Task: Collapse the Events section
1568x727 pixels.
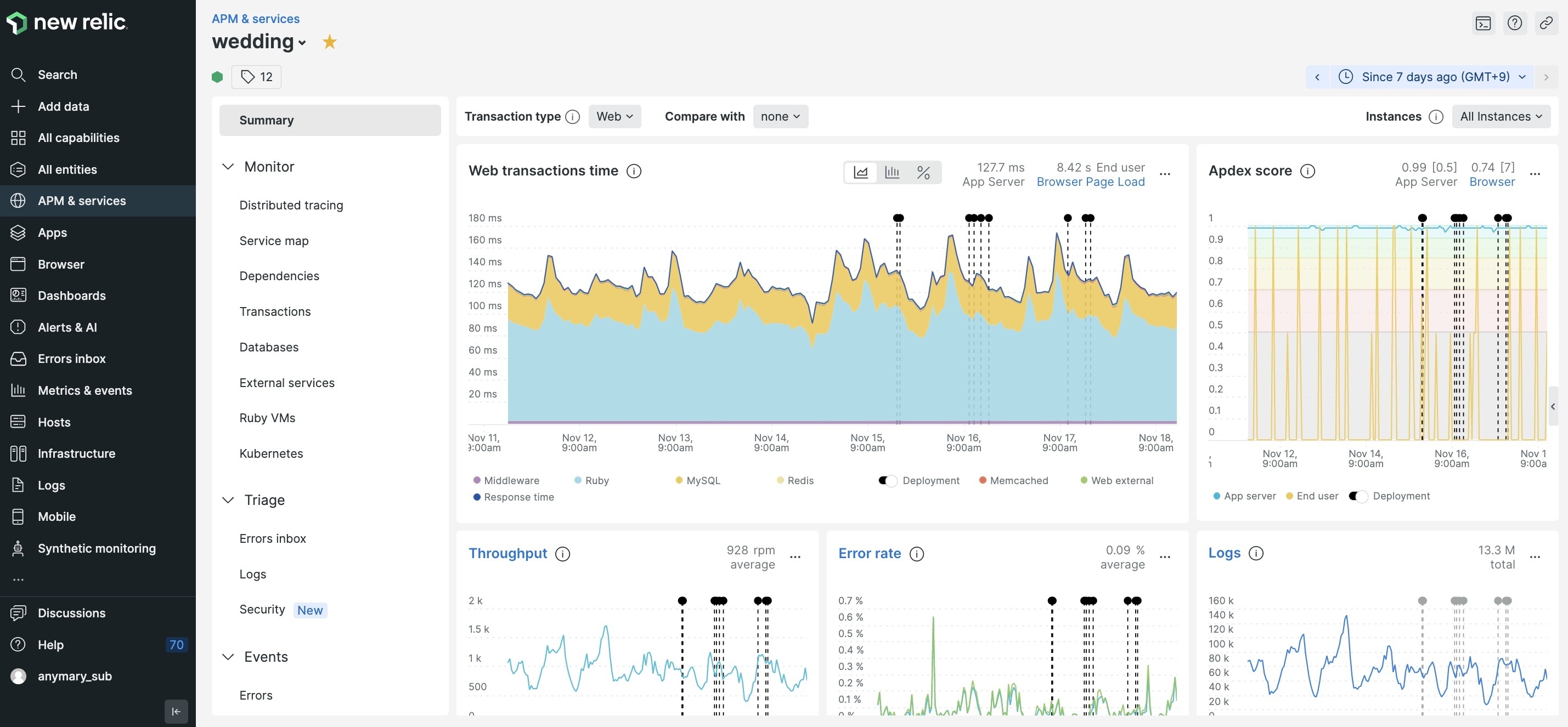Action: pos(228,657)
